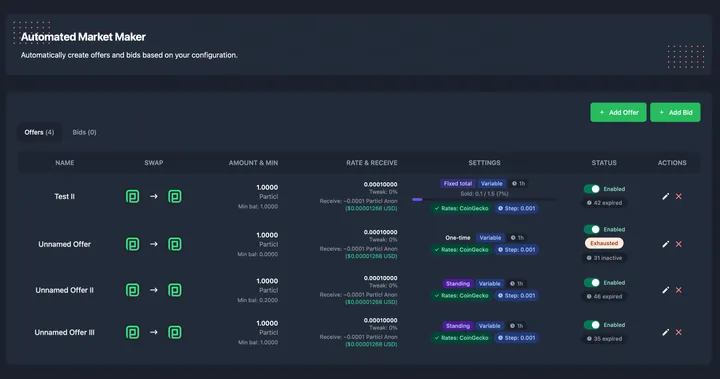720x379 pixels.
Task: Select the Unnamed Offer name
Action: [x=65, y=244]
